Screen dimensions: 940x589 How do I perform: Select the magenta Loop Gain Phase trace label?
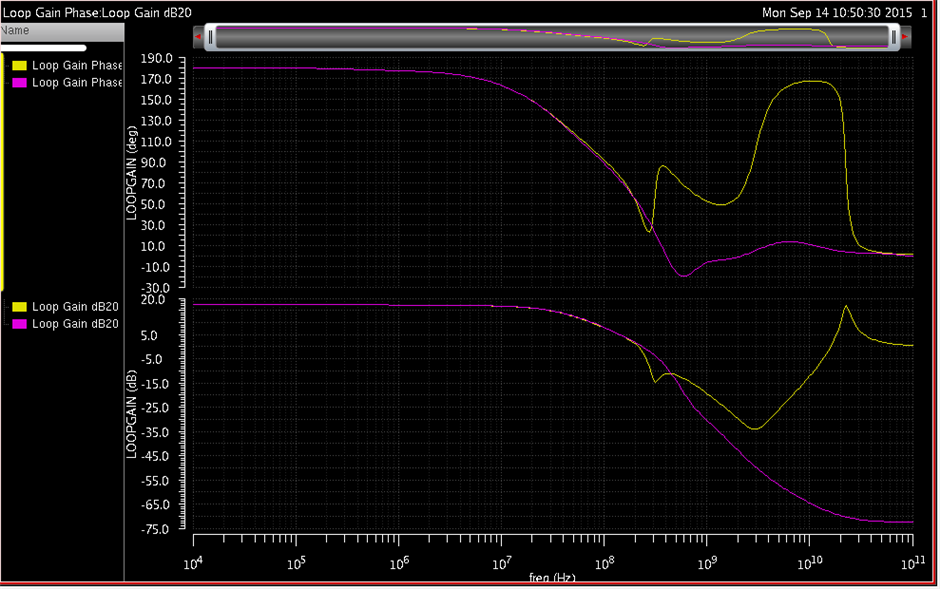point(77,83)
